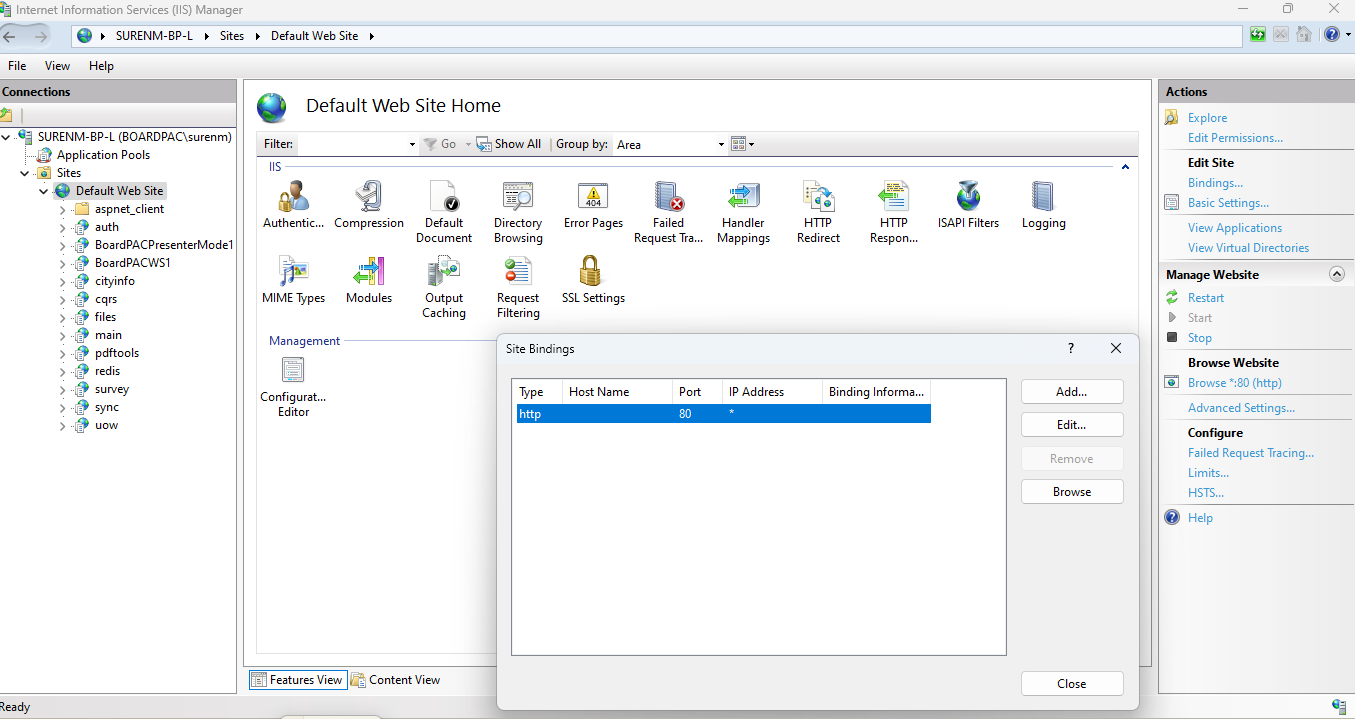
Task: Click Browse button in Site Bindings dialog
Action: 1072,492
